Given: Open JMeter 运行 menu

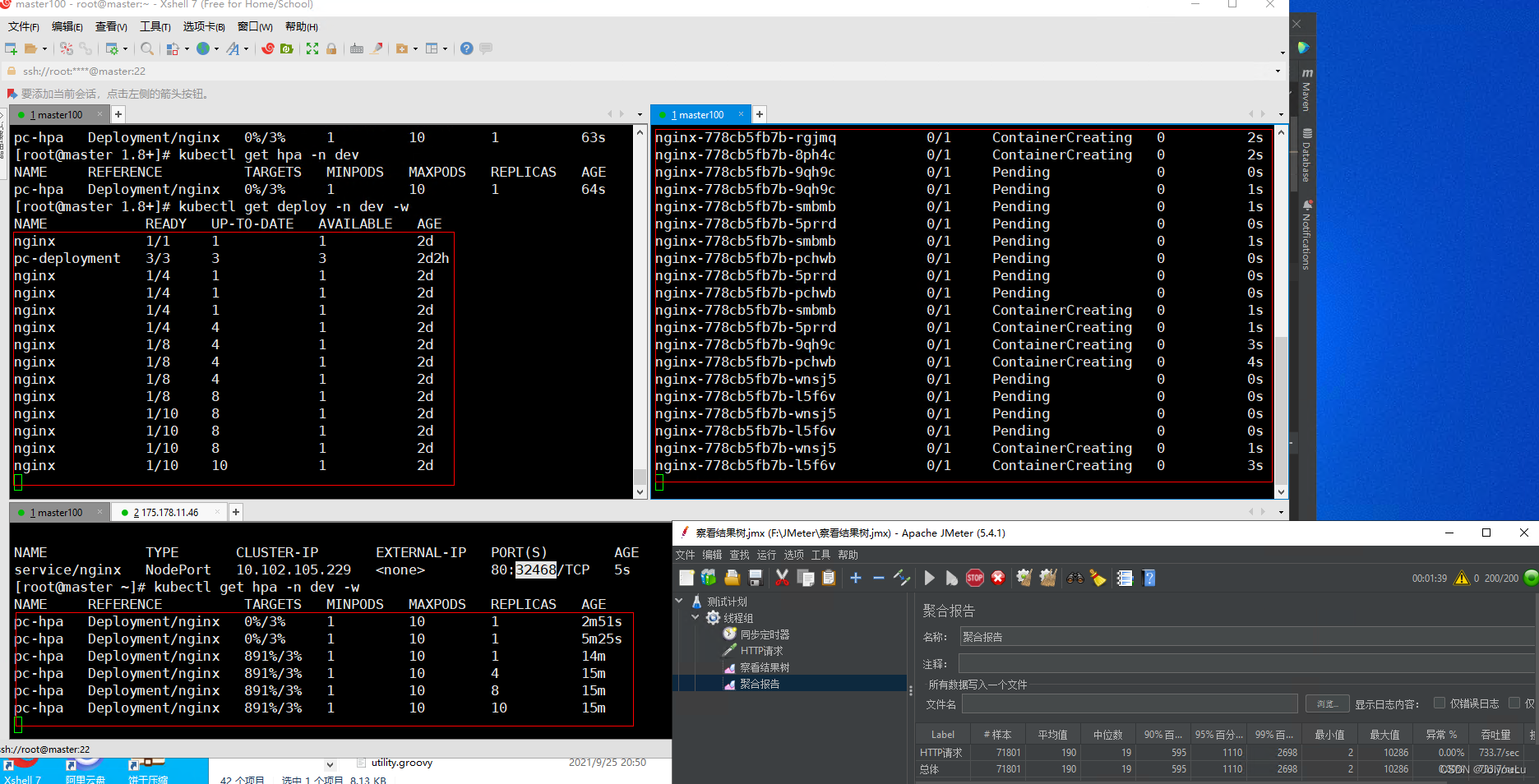Looking at the screenshot, I should pyautogui.click(x=766, y=555).
